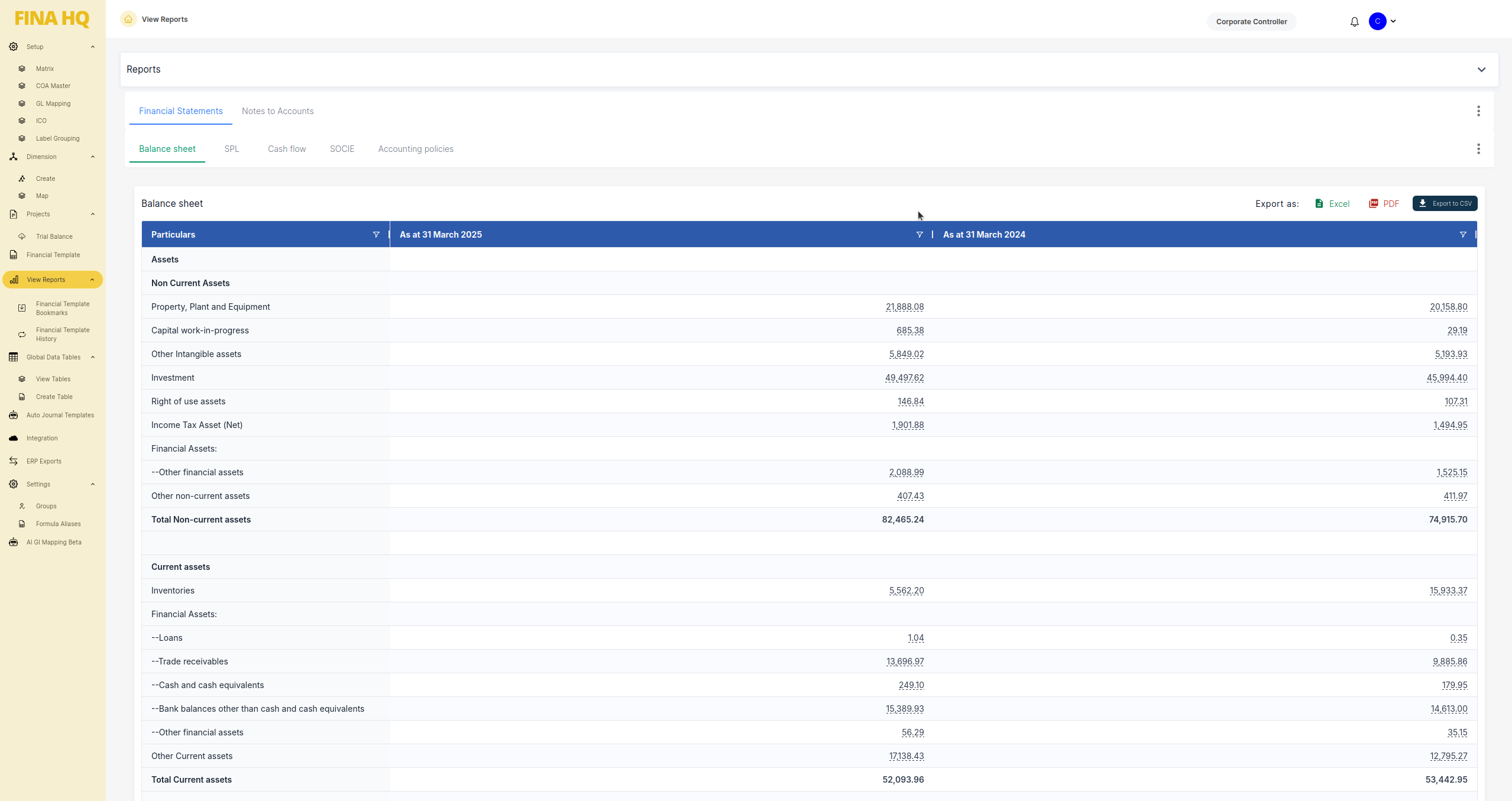Open the Notes to Accounts tab
Image resolution: width=1512 pixels, height=801 pixels.
tap(277, 111)
